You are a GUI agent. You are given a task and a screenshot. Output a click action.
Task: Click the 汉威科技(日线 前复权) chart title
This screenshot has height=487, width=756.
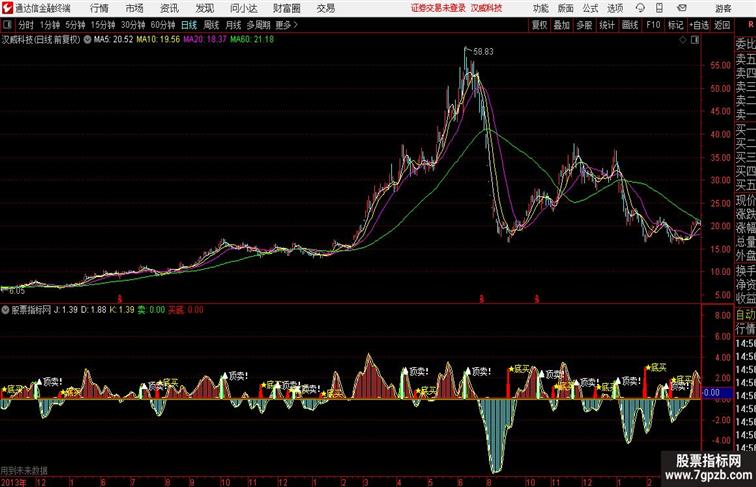point(41,40)
